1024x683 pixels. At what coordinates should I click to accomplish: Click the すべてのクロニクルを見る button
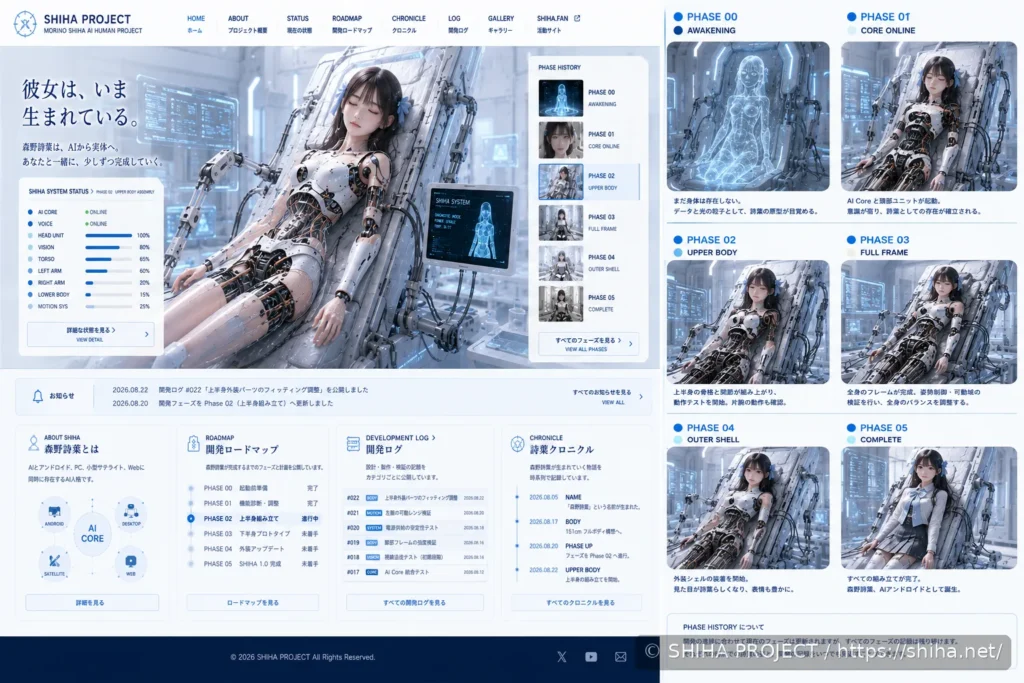[577, 603]
